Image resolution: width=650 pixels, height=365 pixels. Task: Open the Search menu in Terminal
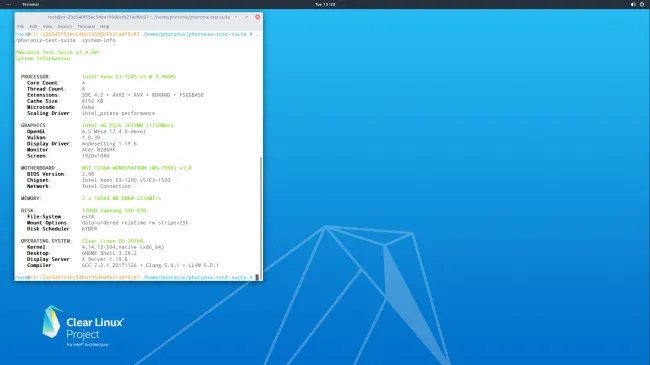(x=65, y=27)
